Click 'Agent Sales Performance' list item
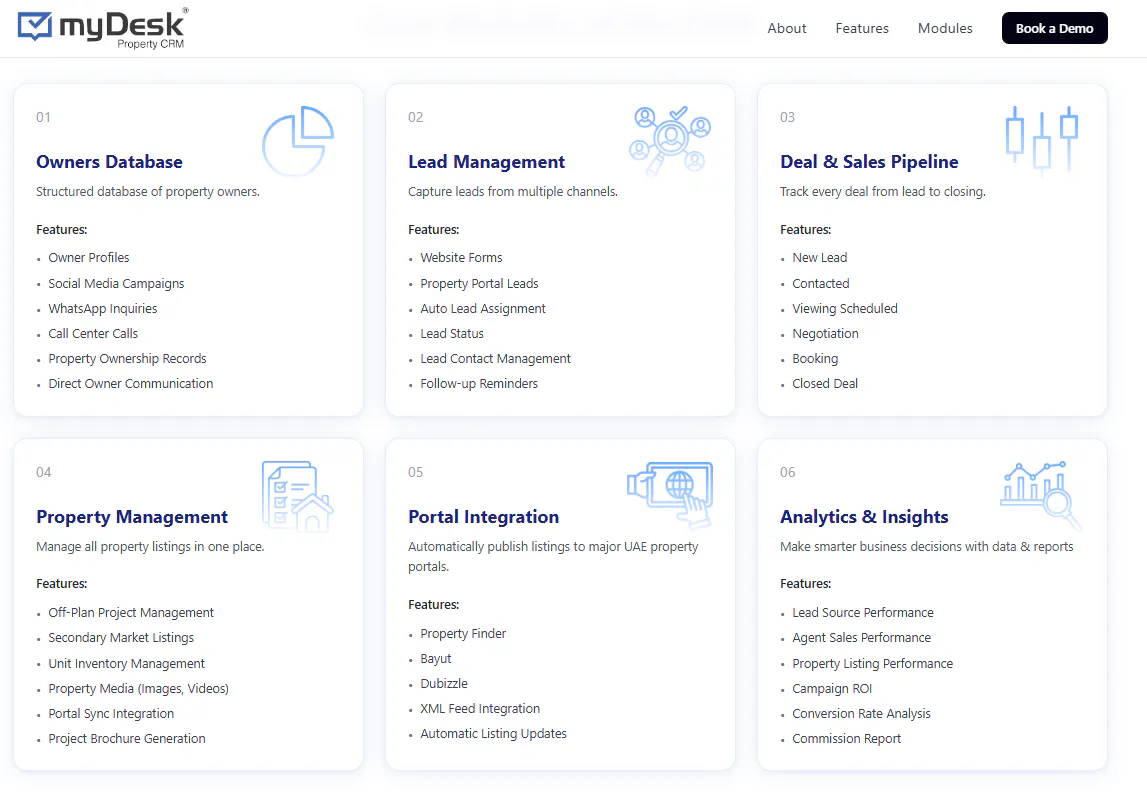Screen dimensions: 1147x797 (861, 638)
